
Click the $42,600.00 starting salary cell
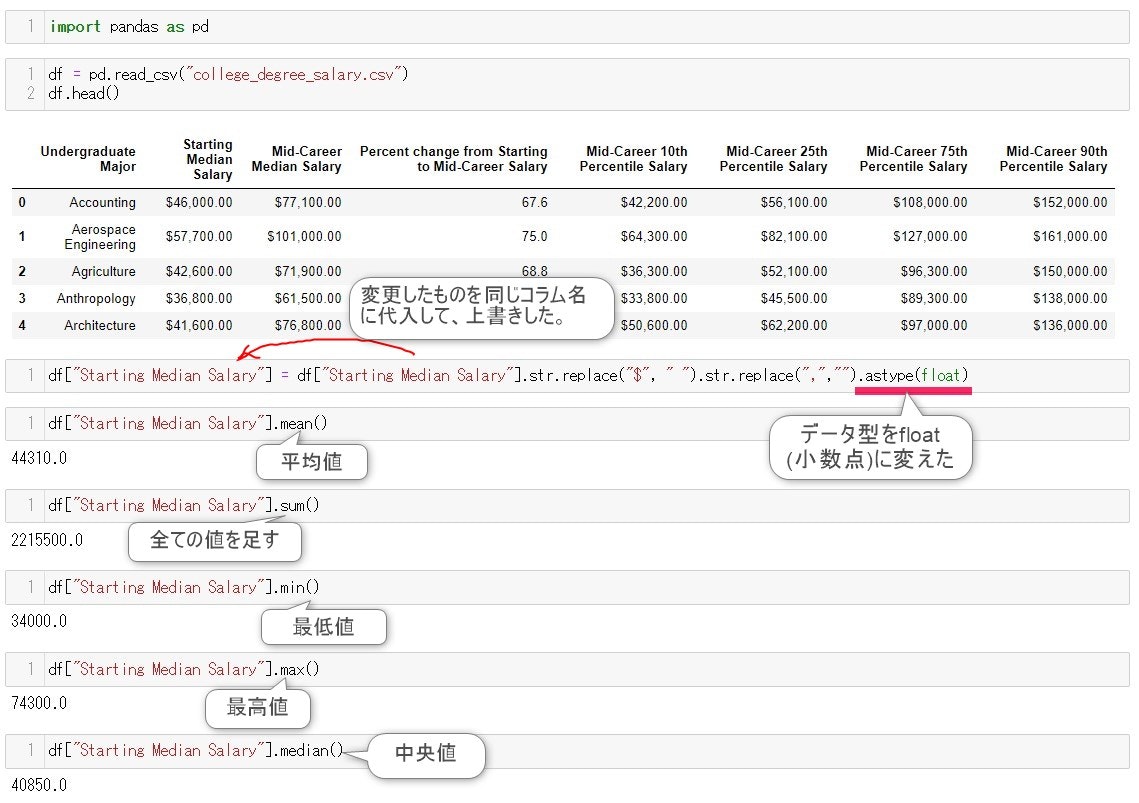click(199, 272)
